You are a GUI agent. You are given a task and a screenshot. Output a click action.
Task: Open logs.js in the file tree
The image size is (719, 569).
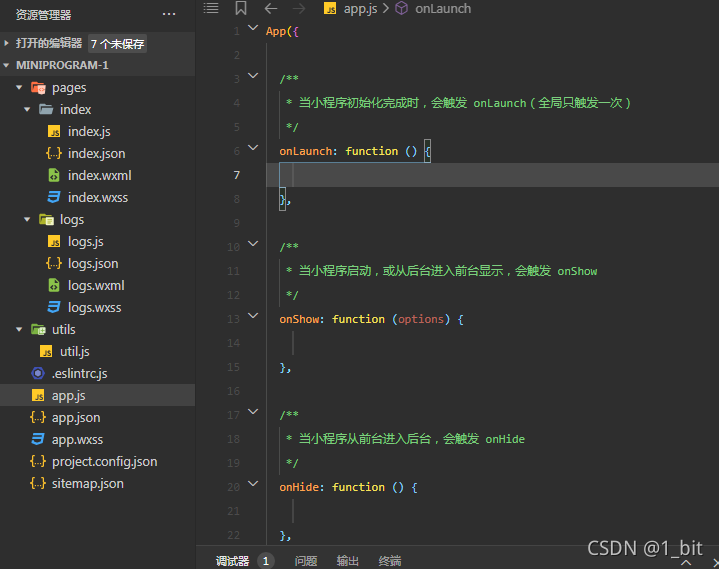[x=85, y=242]
